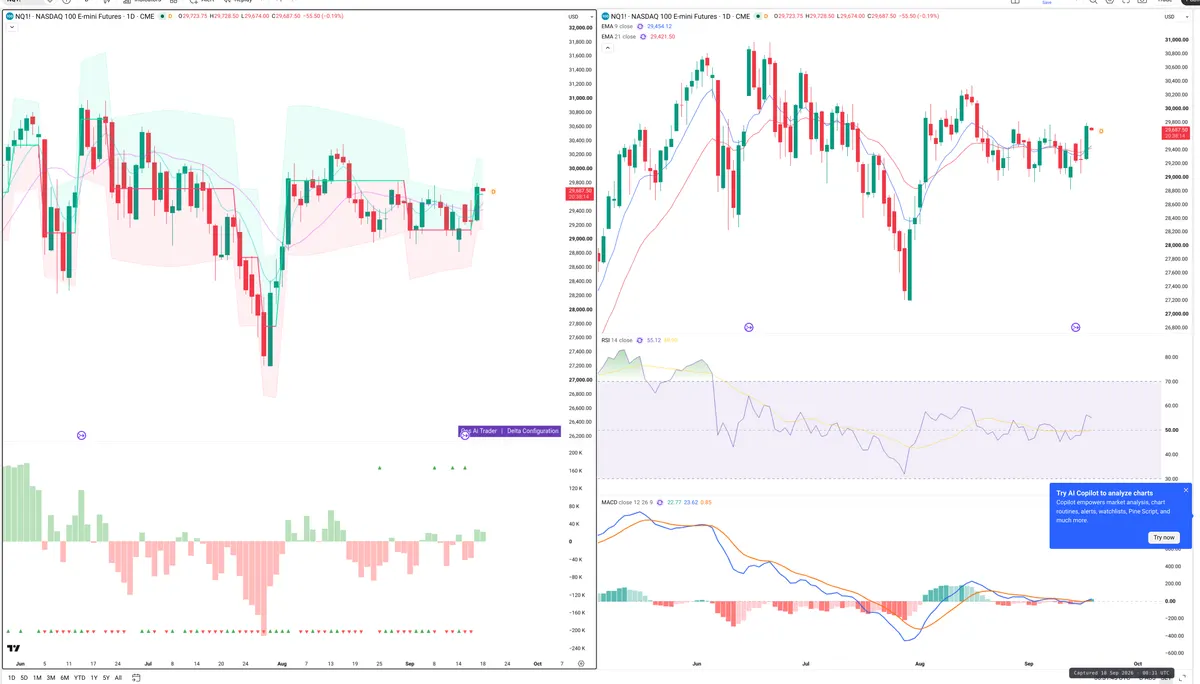1200x684 pixels.
Task: Open left chart NQ1! NASDAQ 100 symbol title
Action: tap(85, 16)
